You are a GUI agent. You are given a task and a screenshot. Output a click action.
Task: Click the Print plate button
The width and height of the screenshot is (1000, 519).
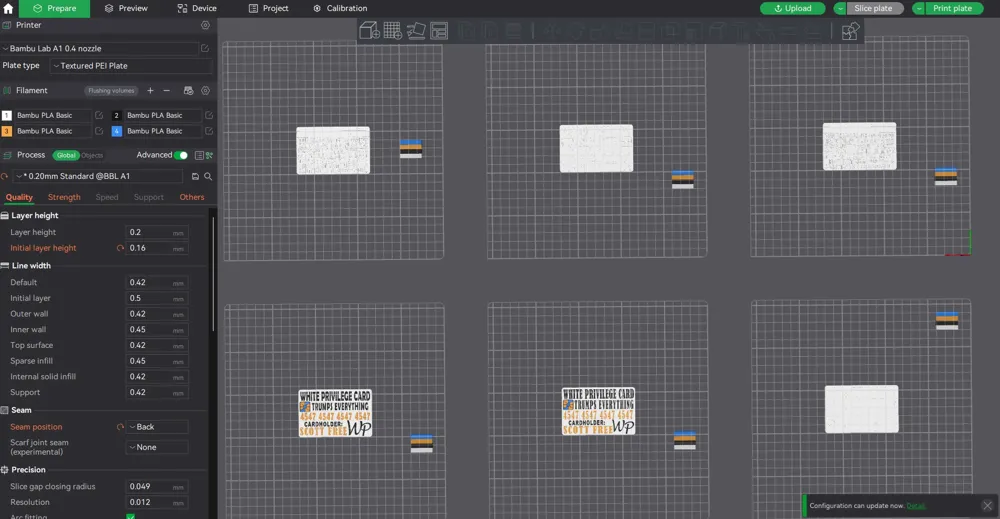coord(954,8)
